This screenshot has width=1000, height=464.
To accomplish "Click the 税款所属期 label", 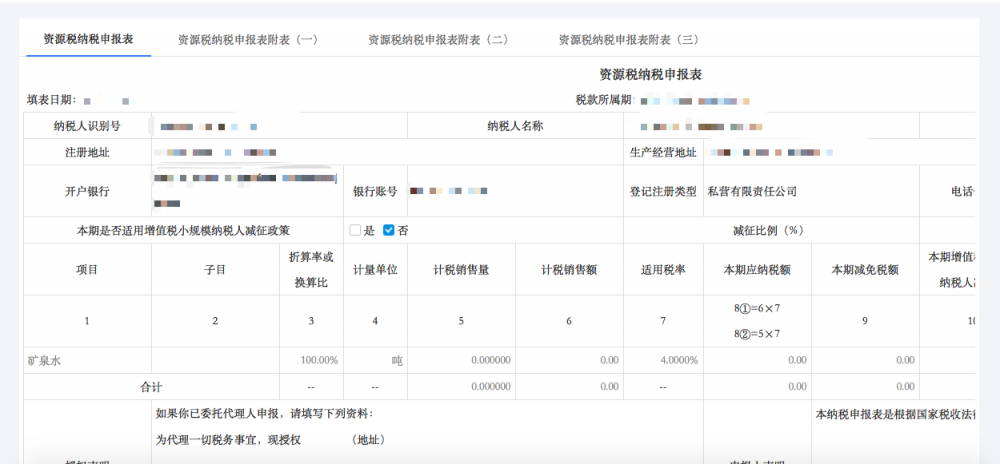I will [x=603, y=100].
